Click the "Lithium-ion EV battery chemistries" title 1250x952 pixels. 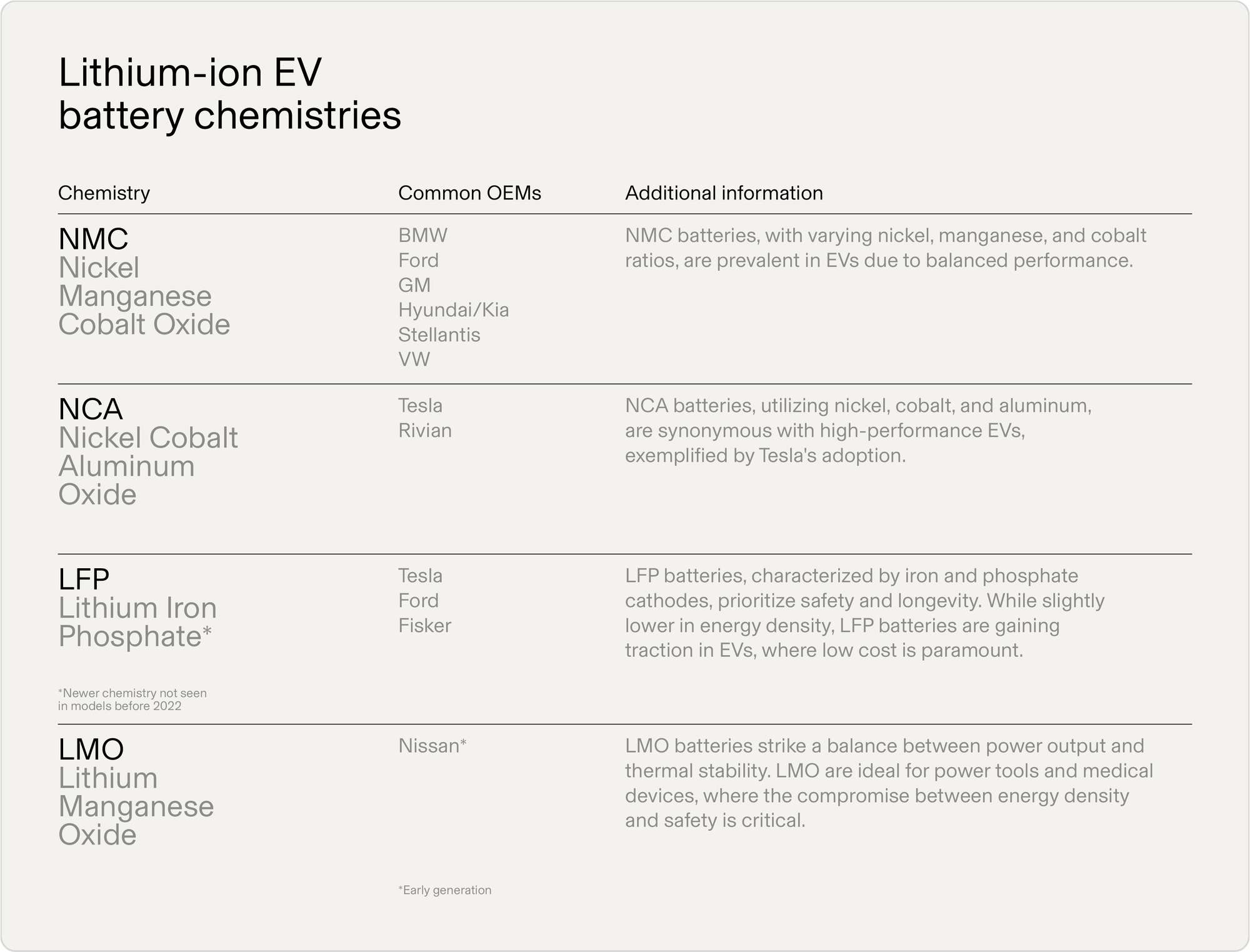click(x=229, y=94)
